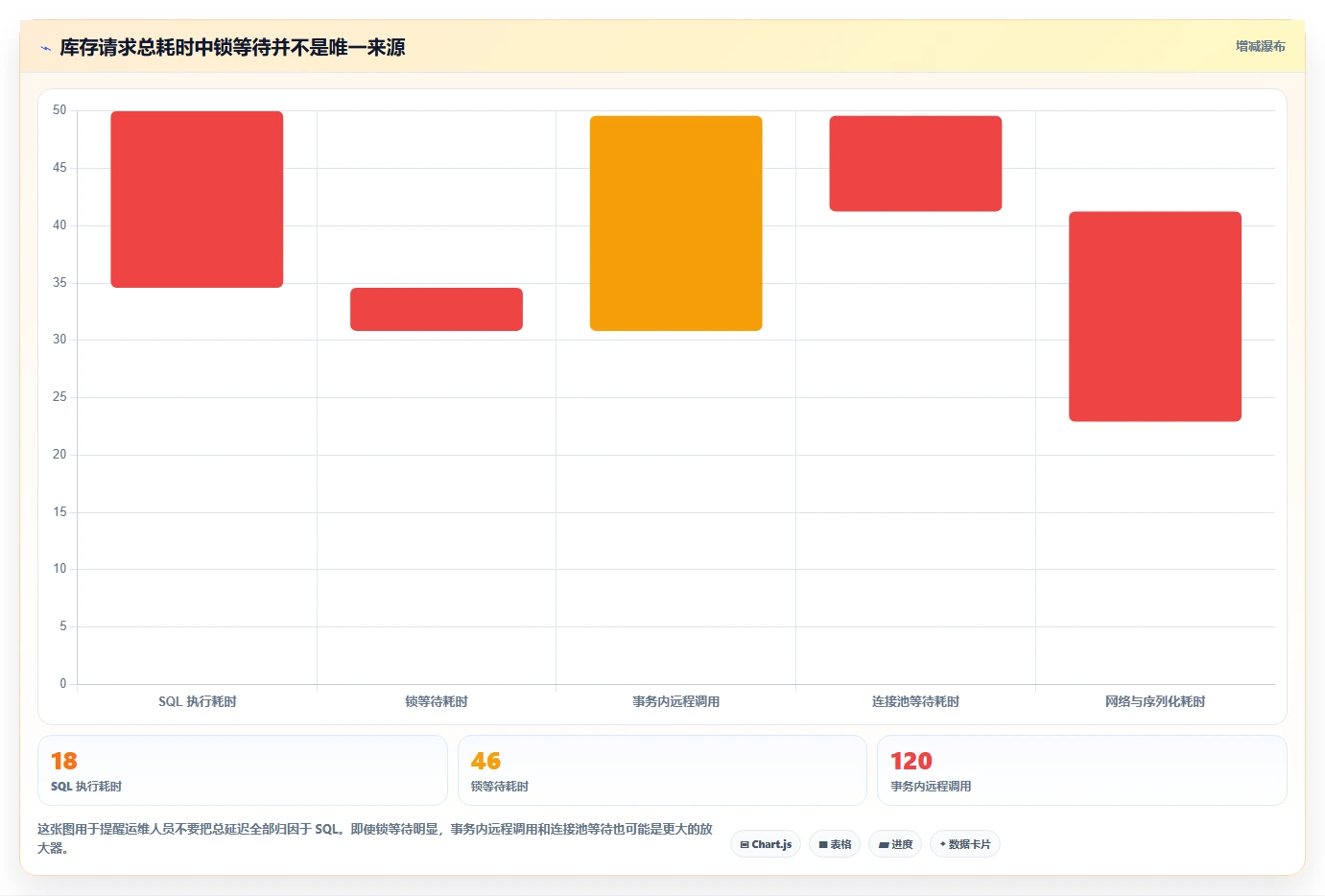Click the x-axis label 网络与序列化耗时
The height and width of the screenshot is (896, 1325).
click(1155, 701)
